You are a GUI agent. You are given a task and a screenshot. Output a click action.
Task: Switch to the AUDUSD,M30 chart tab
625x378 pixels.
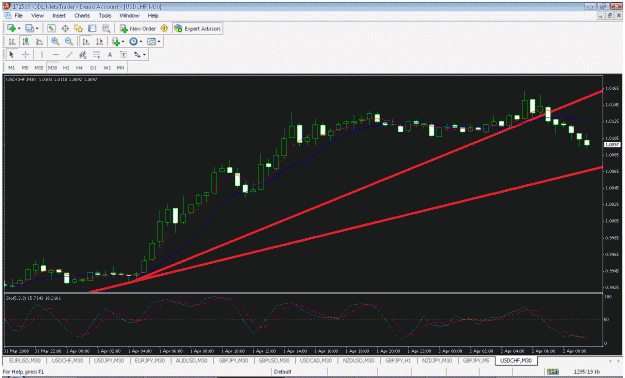tap(192, 361)
